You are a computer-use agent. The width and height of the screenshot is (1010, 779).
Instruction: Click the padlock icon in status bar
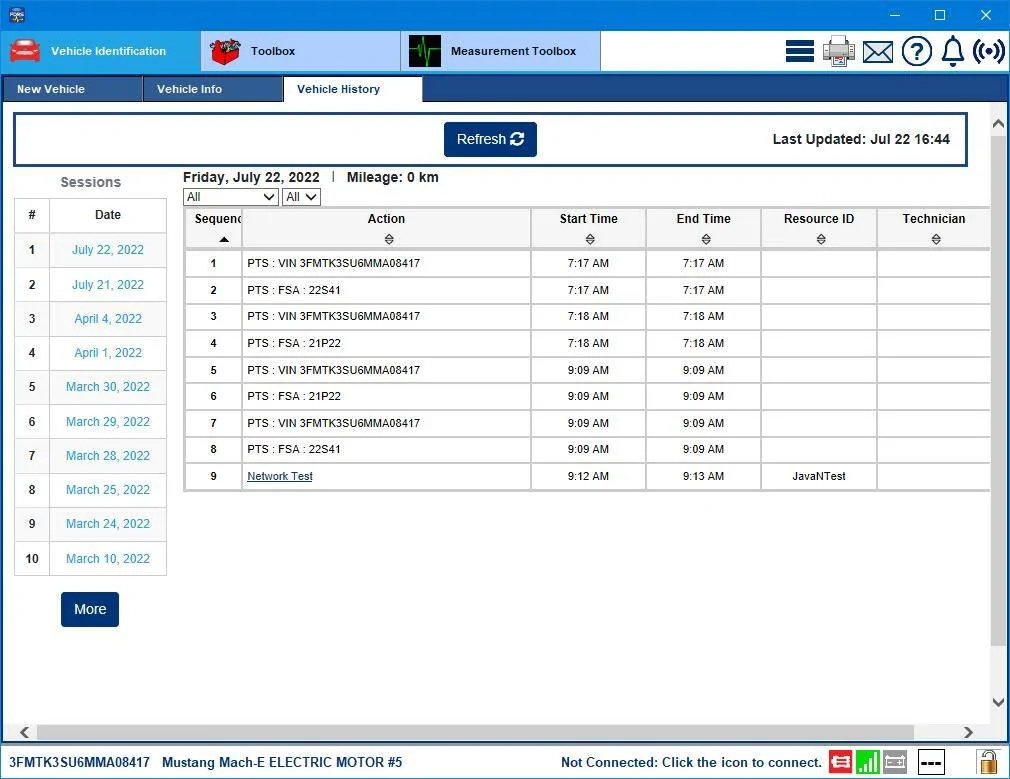pyautogui.click(x=987, y=762)
